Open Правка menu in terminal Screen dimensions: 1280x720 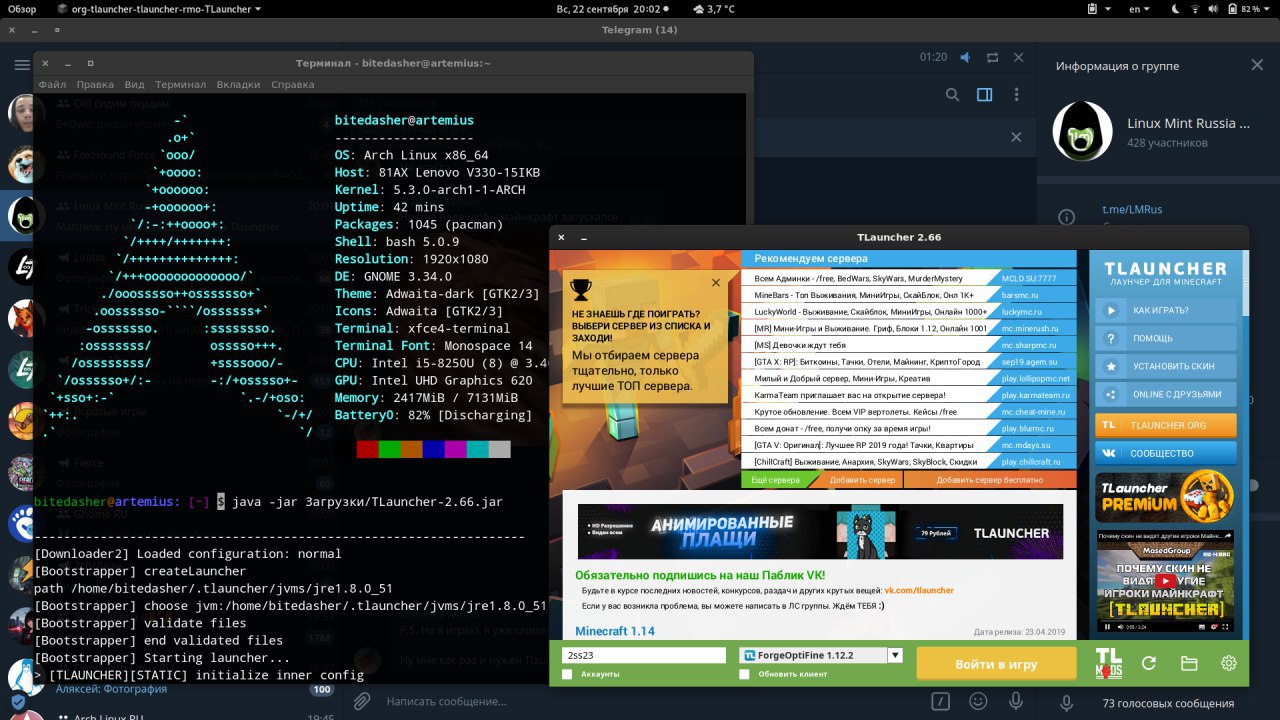[x=95, y=85]
